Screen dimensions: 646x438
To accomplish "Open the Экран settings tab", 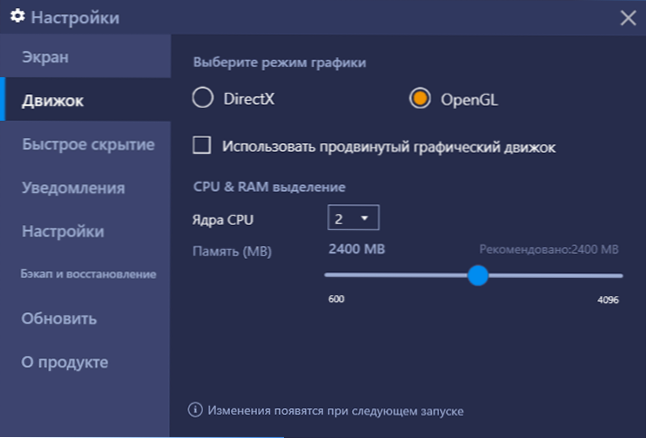I will coord(86,56).
